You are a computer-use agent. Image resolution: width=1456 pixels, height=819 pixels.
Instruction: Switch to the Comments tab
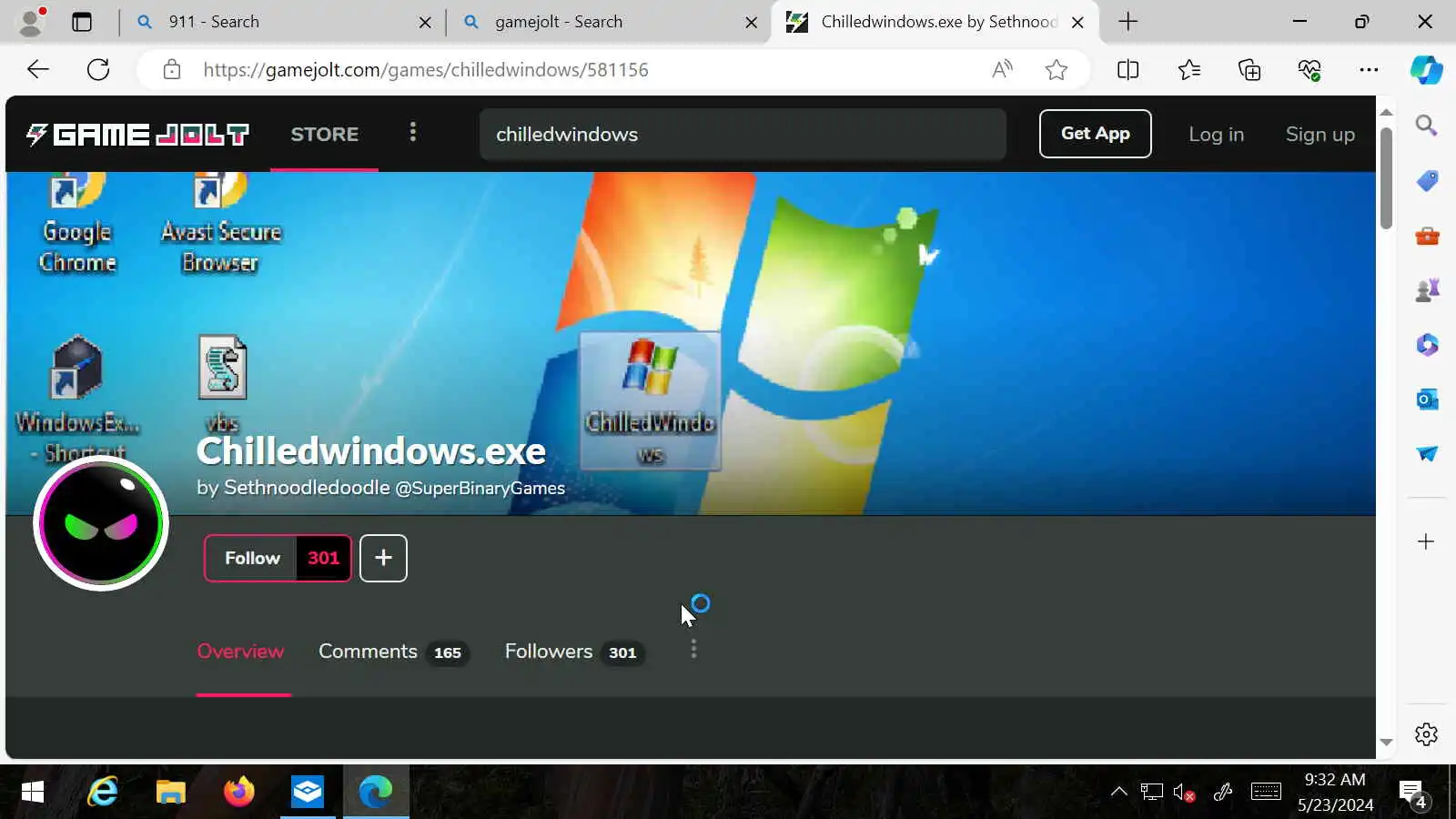click(x=393, y=652)
